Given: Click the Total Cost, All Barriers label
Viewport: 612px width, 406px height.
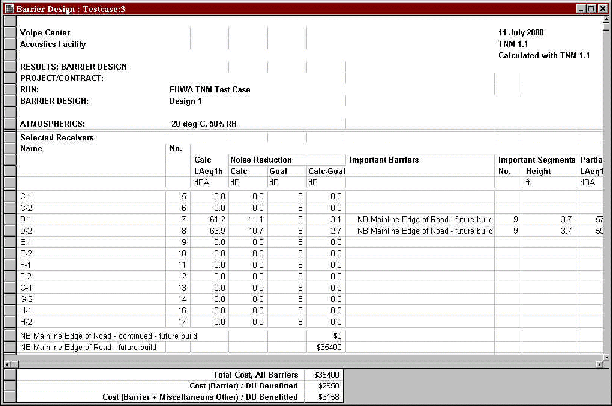Looking at the screenshot, I should 256,375.
